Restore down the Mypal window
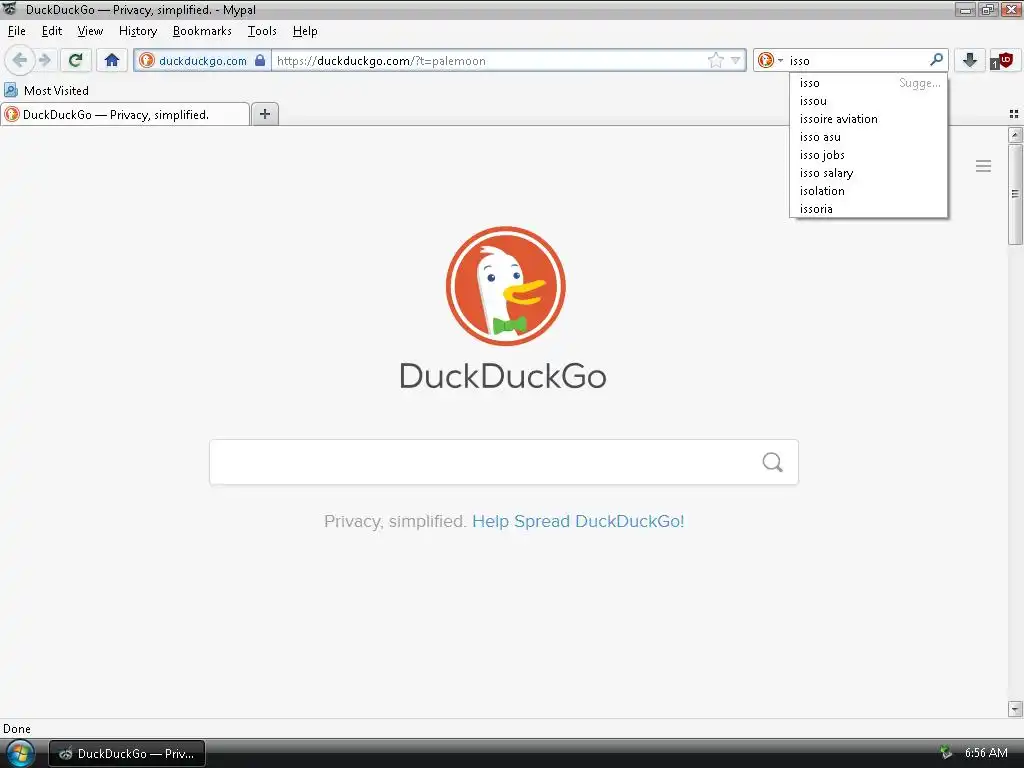This screenshot has height=768, width=1024. [987, 9]
